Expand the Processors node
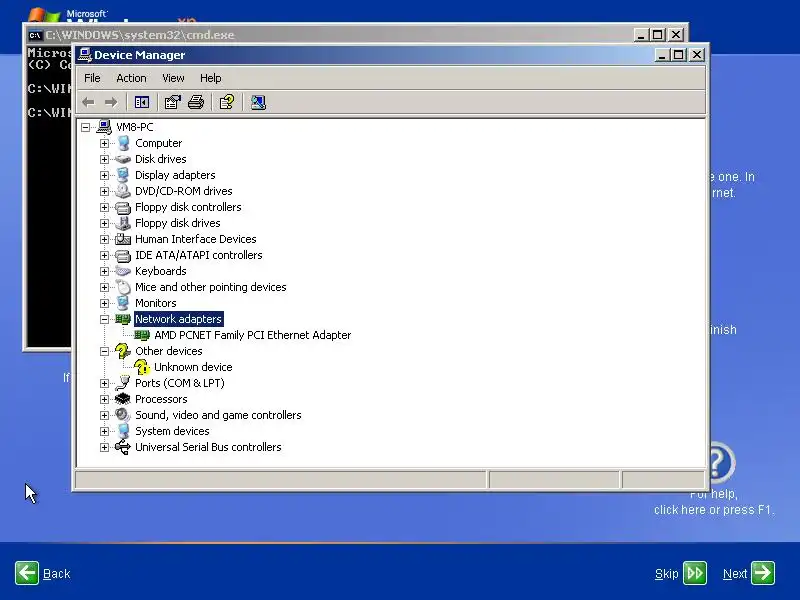The image size is (800, 600). [104, 399]
